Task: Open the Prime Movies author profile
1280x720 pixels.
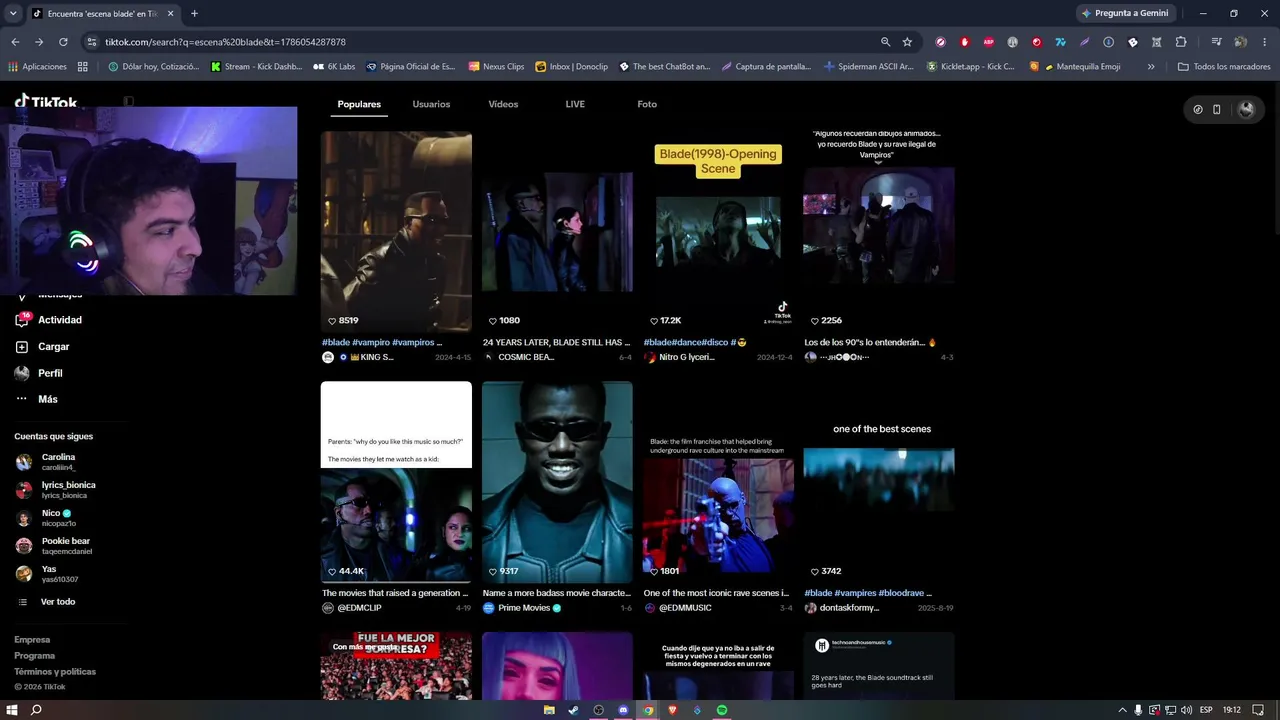Action: (x=522, y=608)
